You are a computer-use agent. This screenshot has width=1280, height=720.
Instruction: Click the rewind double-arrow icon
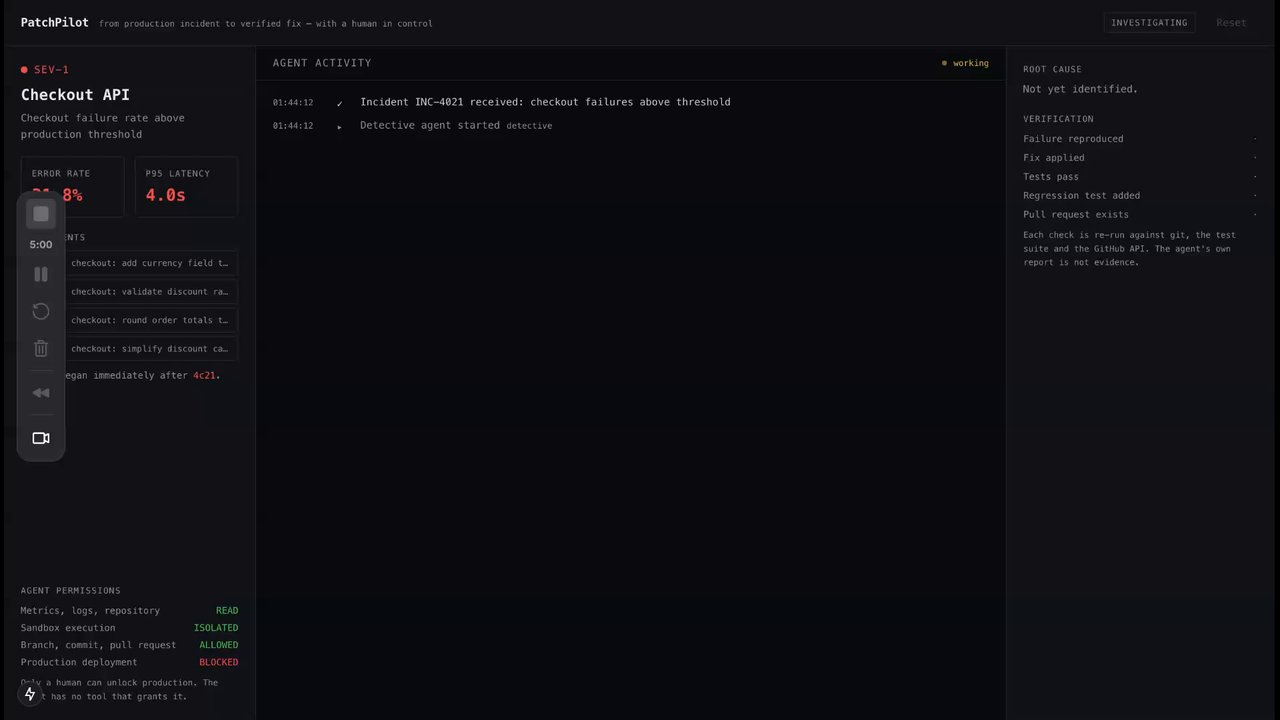(x=41, y=393)
